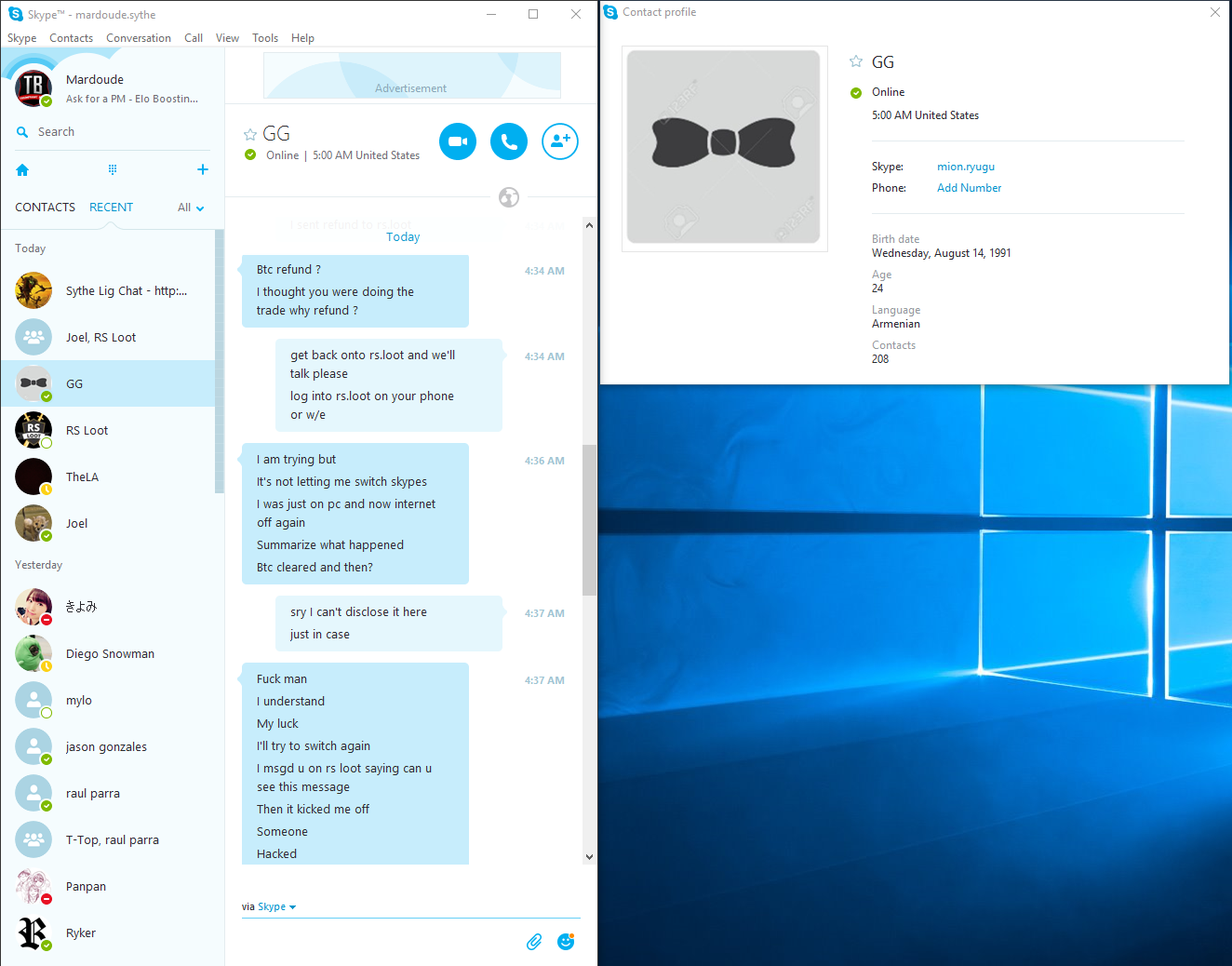
Task: Open Diego Snowman conversation
Action: [x=108, y=653]
